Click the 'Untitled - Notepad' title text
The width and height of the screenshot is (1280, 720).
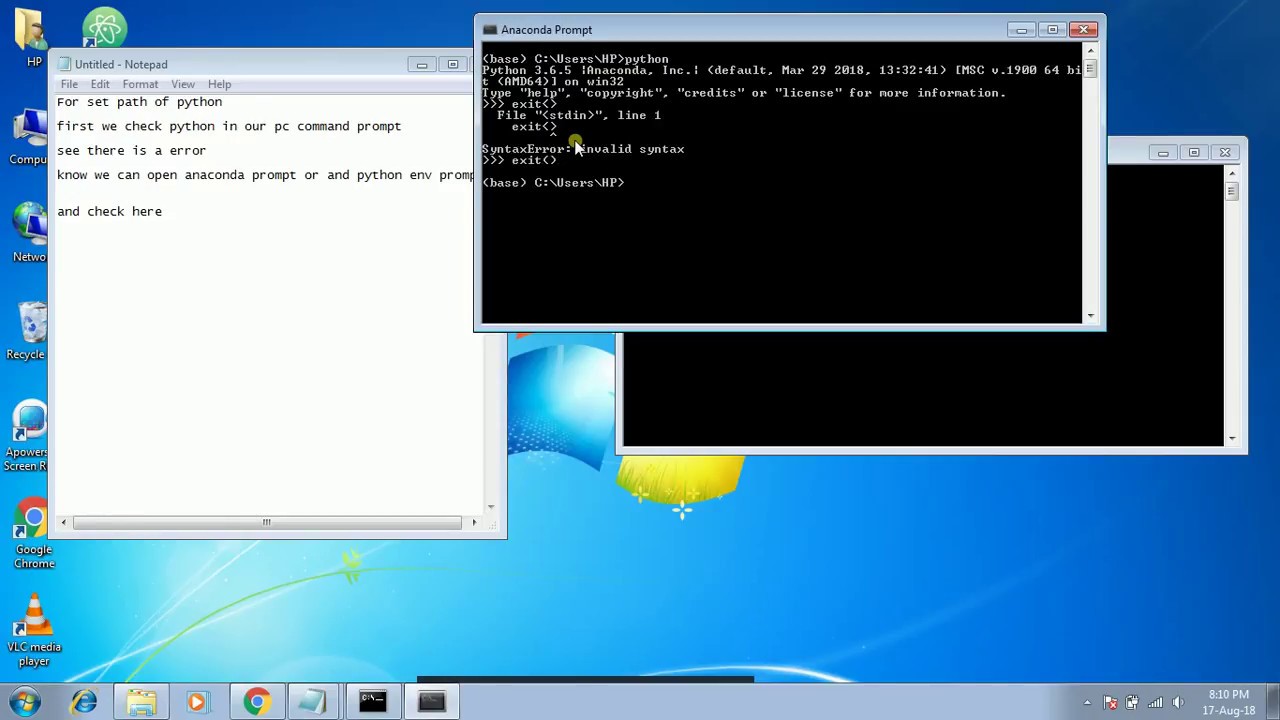coord(121,65)
